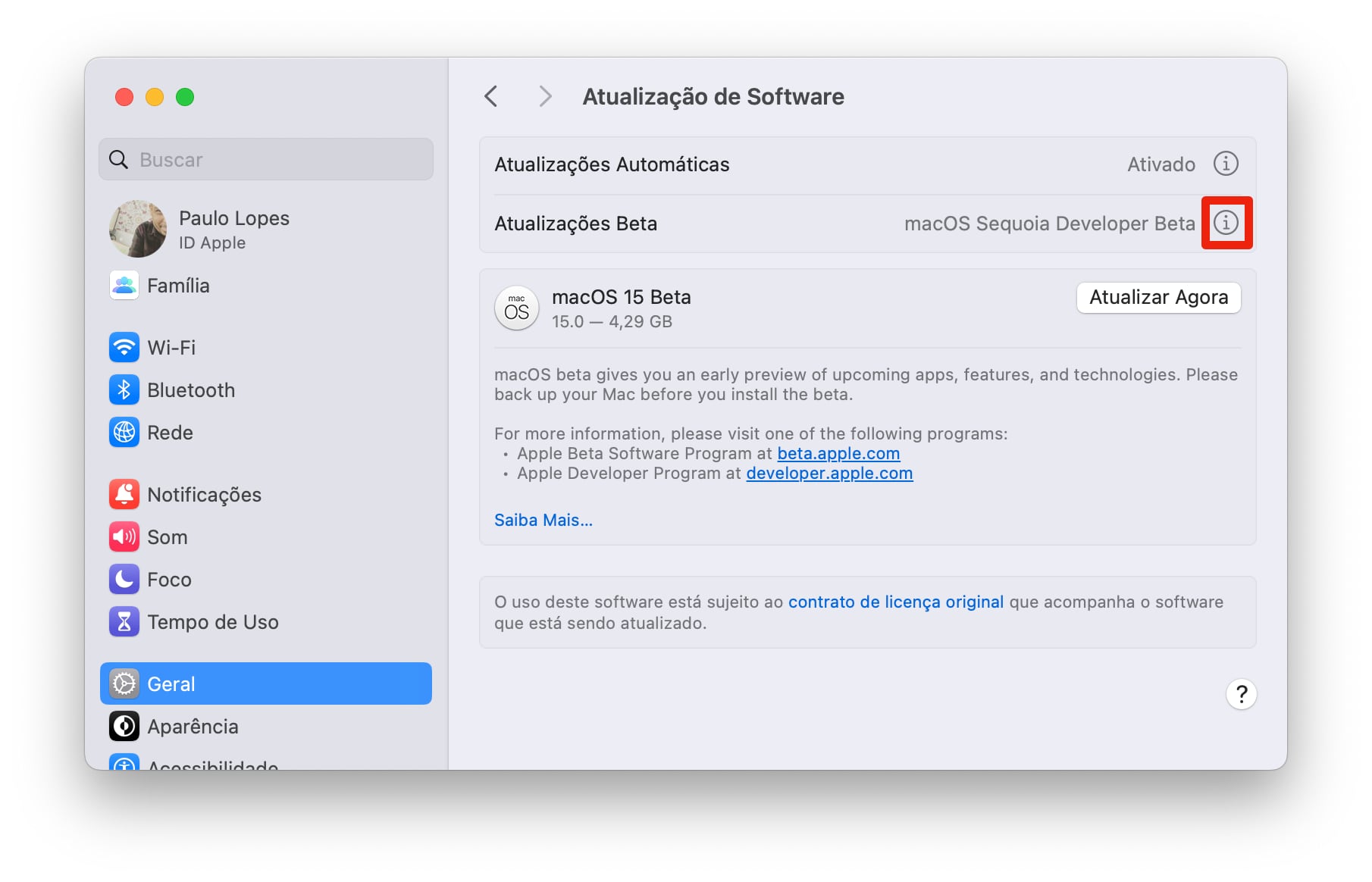The width and height of the screenshot is (1372, 882).
Task: Select Tempo de Uso hourglass icon
Action: [x=124, y=622]
